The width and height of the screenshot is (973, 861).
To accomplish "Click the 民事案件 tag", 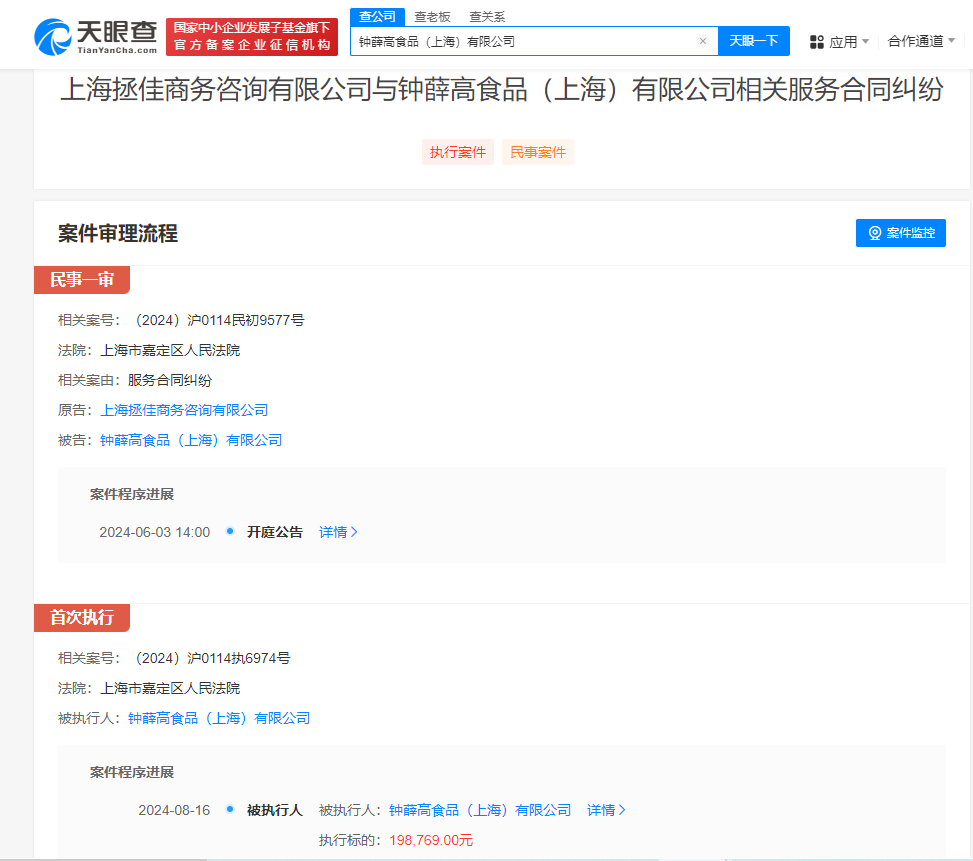I will (538, 152).
